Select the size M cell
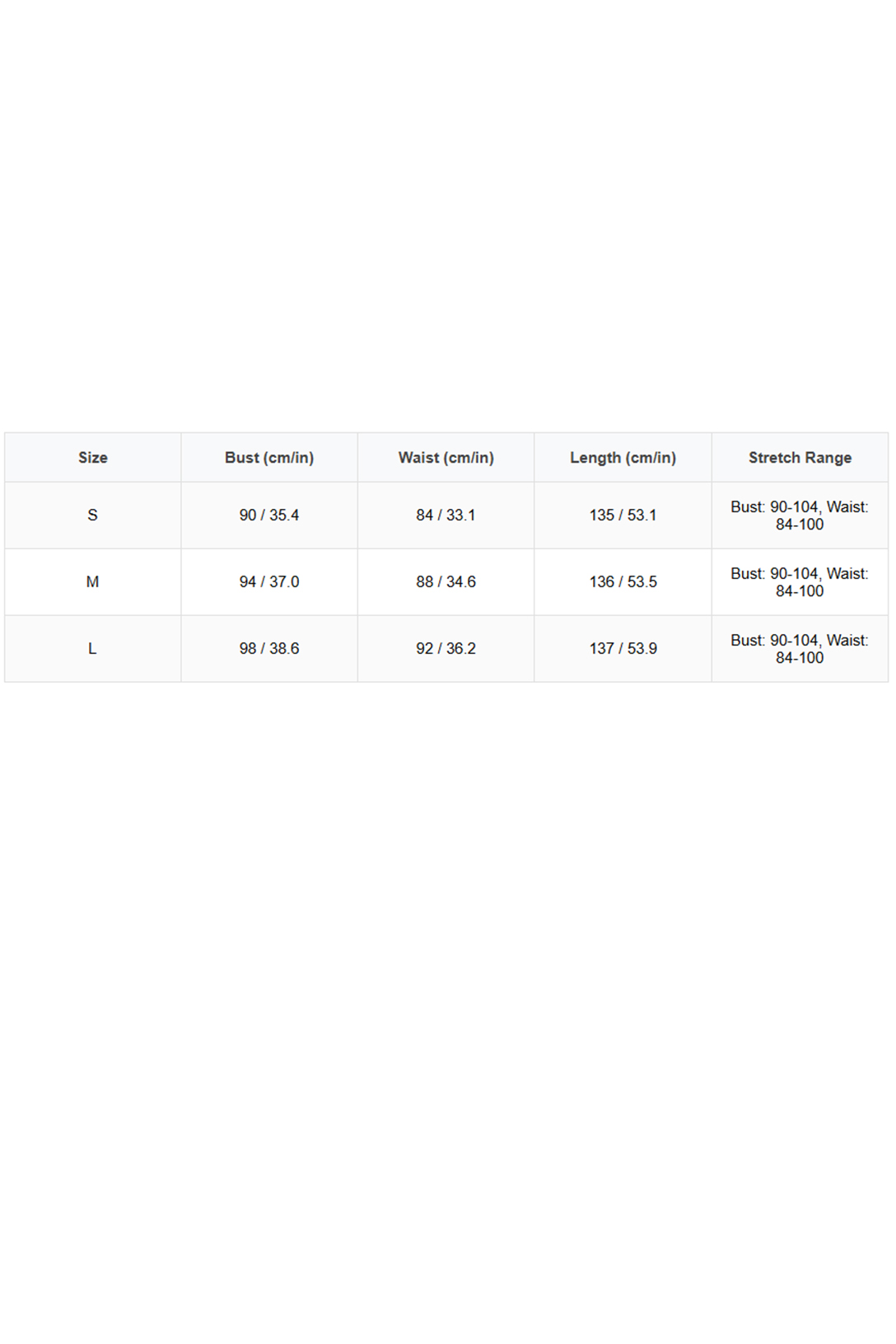896x1344 pixels. pyautogui.click(x=93, y=582)
